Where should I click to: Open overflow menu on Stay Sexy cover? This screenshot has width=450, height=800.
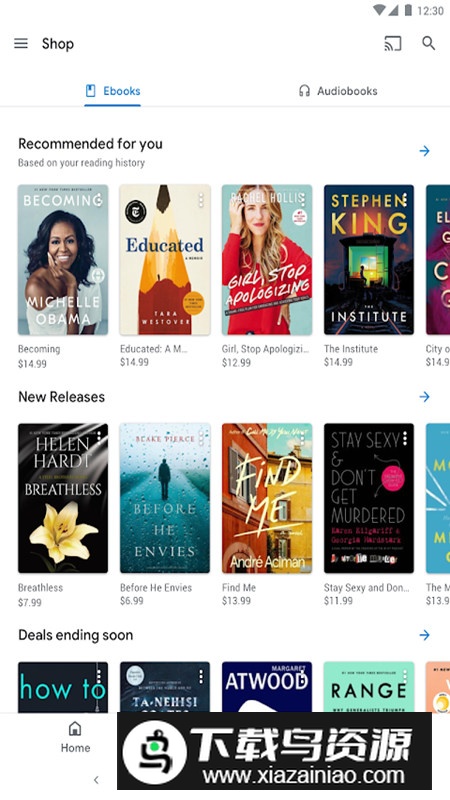405,438
